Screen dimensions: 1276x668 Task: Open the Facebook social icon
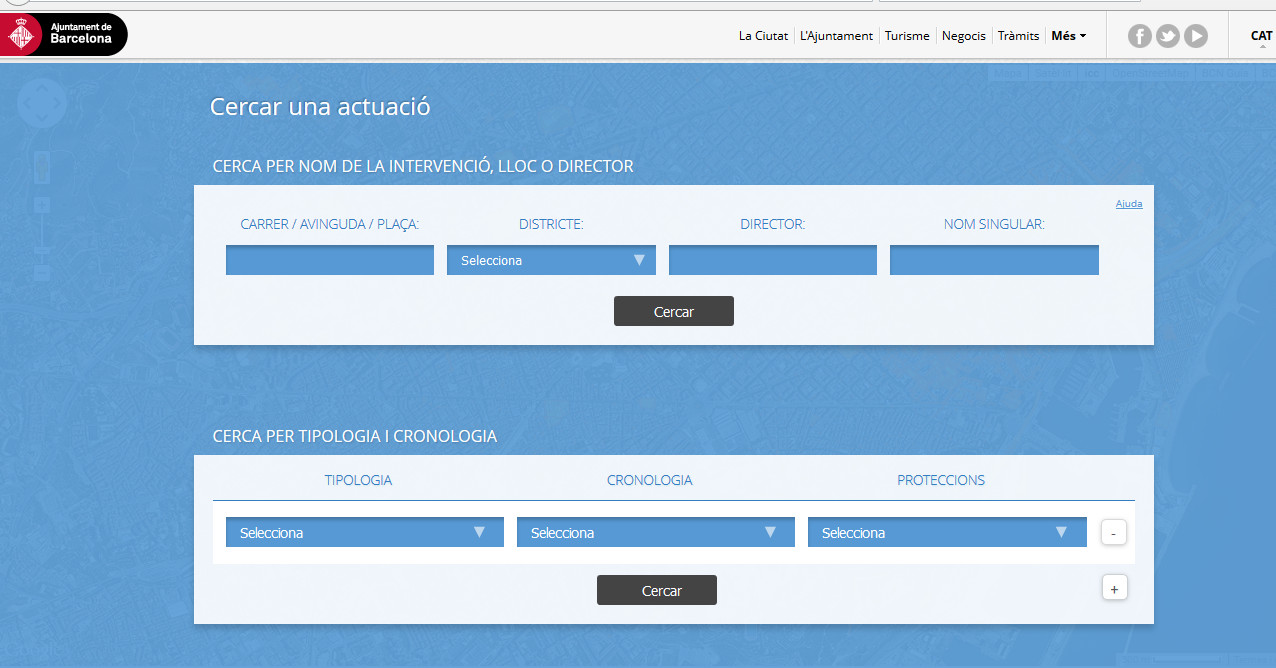[x=1140, y=36]
